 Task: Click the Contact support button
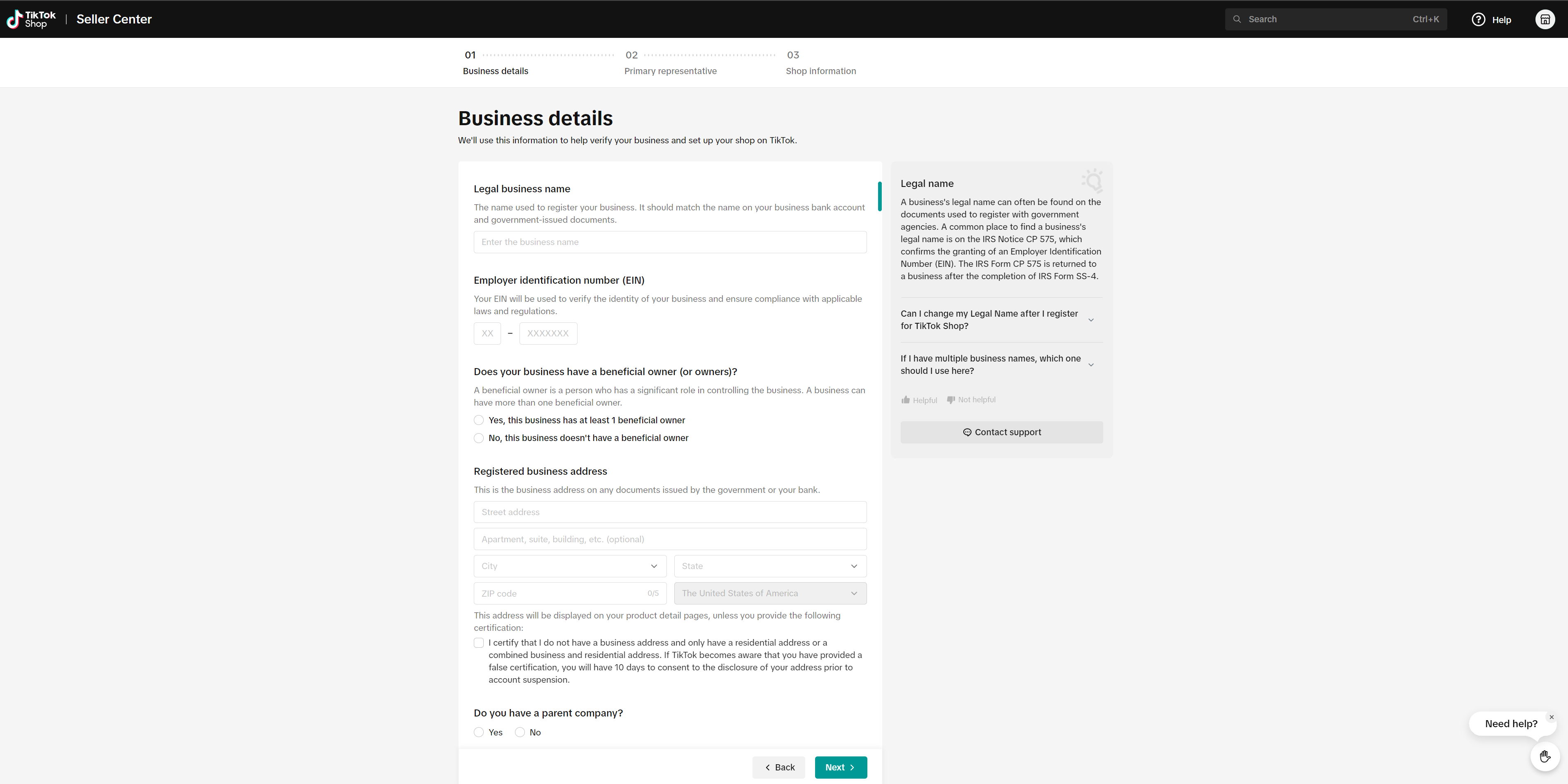1001,432
